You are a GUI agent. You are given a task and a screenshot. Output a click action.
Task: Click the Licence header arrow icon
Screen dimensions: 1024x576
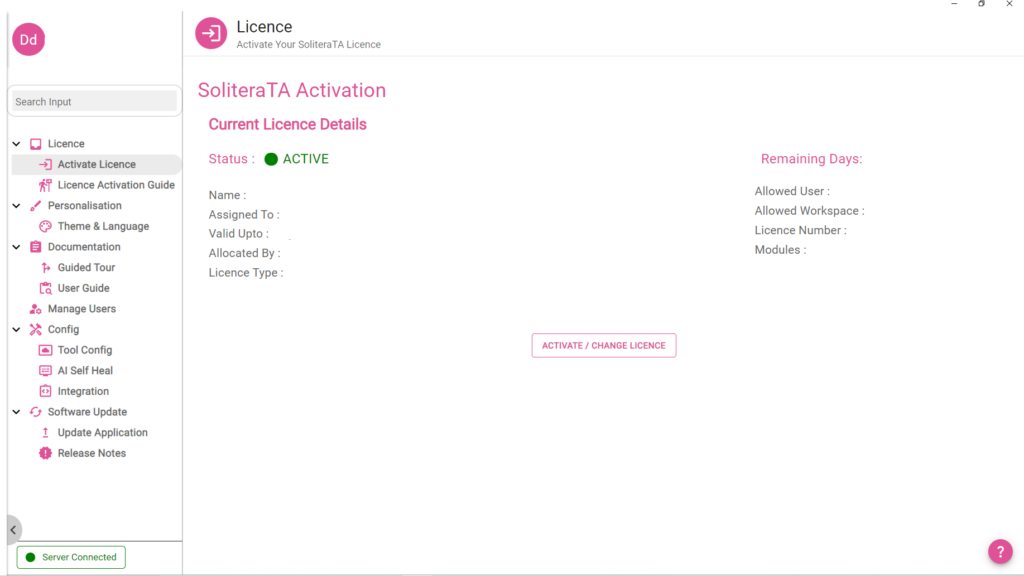[x=211, y=33]
